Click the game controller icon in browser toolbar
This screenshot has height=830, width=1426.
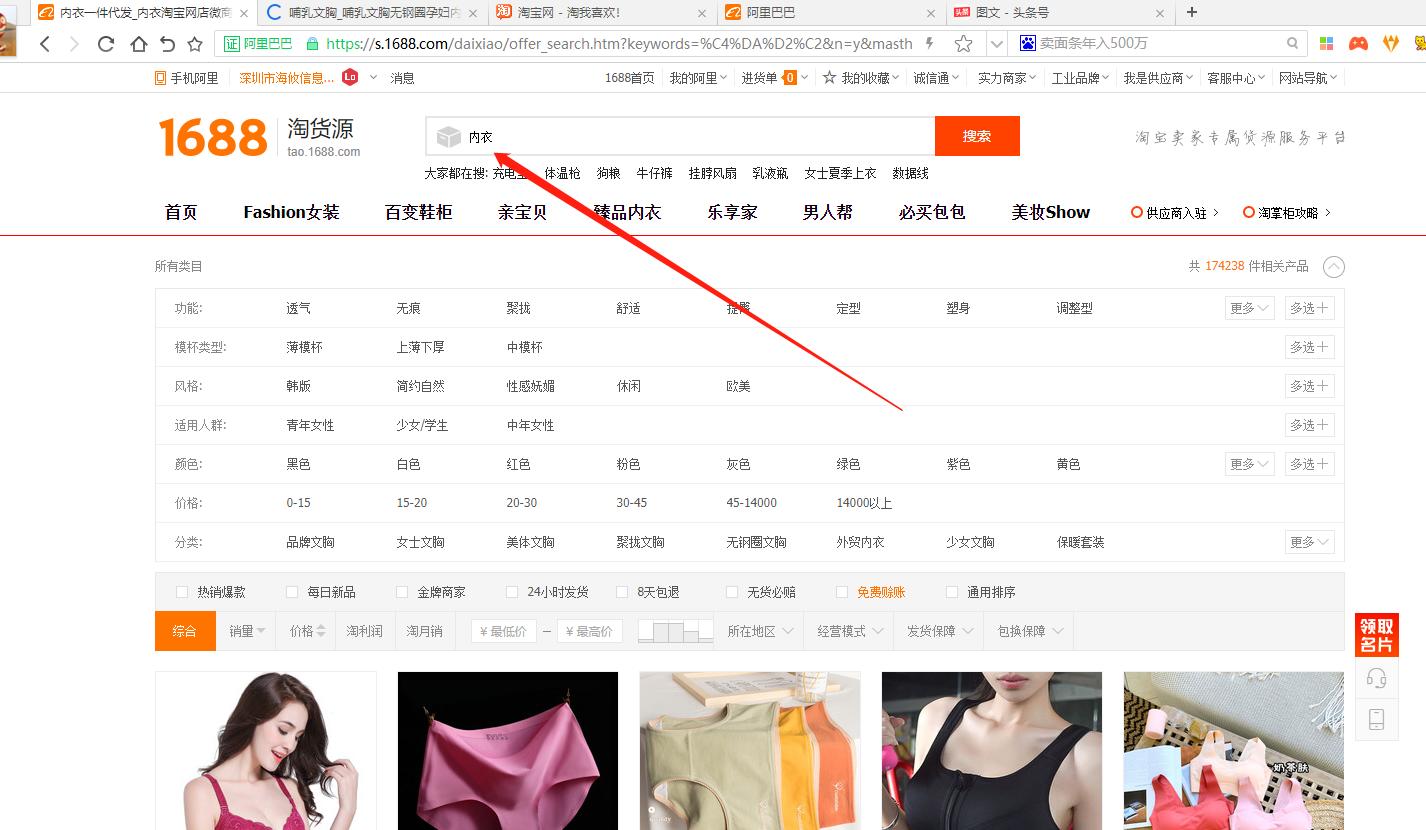click(1358, 43)
